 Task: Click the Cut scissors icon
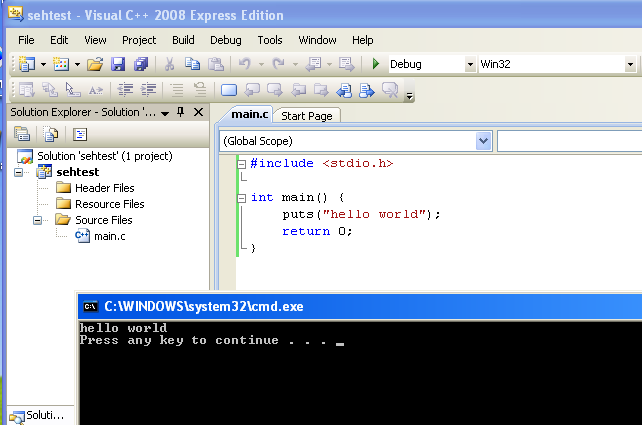(170, 64)
